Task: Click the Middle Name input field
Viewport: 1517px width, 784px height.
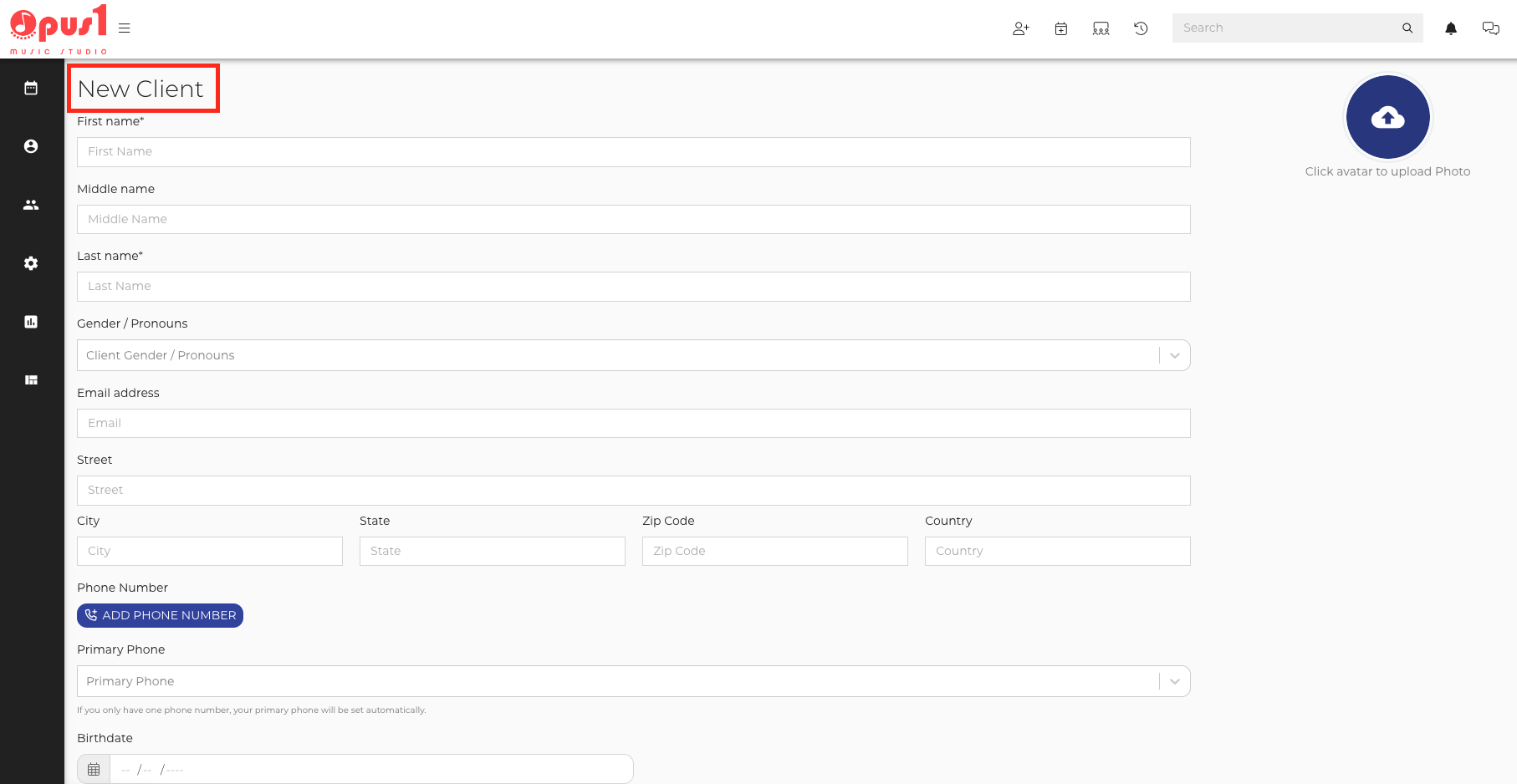Action: click(x=633, y=219)
